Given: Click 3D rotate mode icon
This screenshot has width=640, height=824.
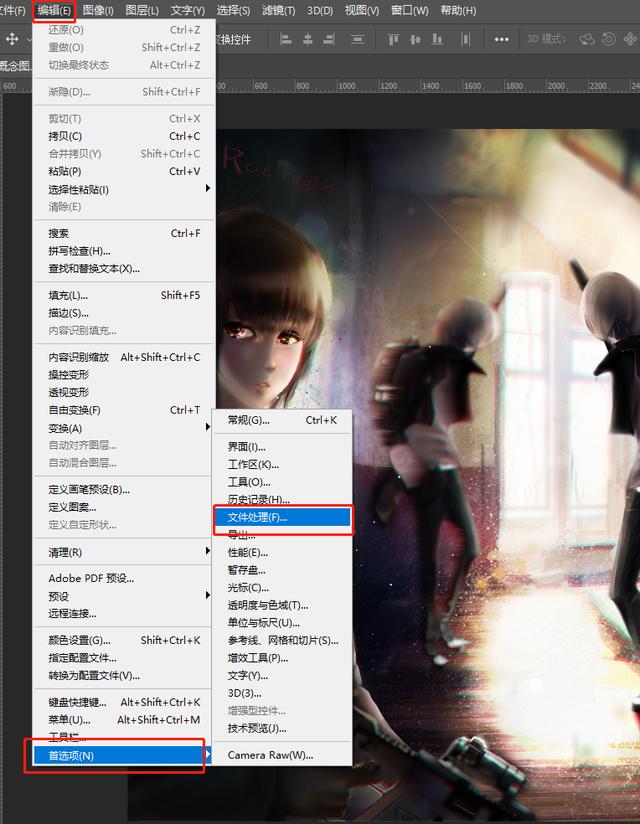Looking at the screenshot, I should [586, 39].
